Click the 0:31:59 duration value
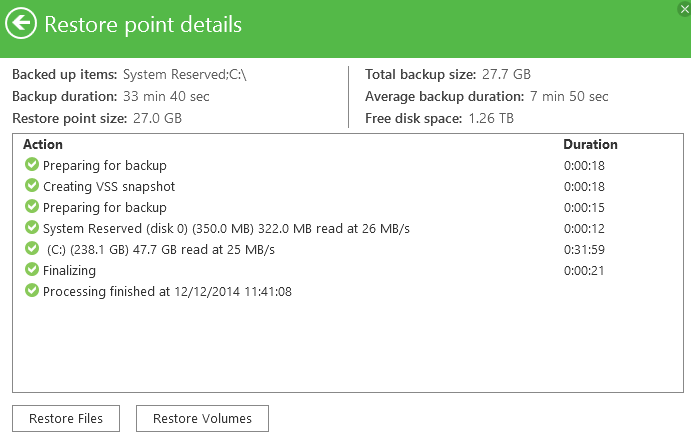 click(x=584, y=250)
